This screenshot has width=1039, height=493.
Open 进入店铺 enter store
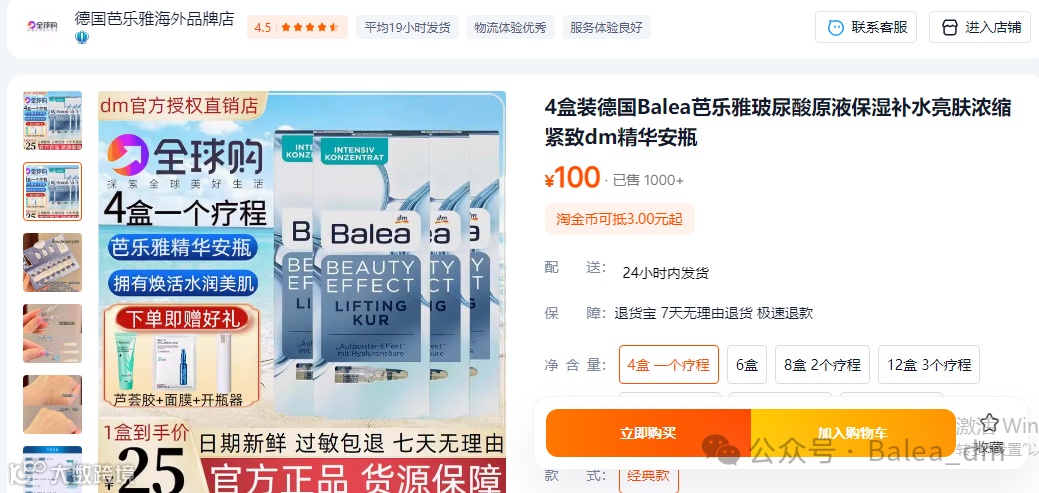click(x=979, y=27)
